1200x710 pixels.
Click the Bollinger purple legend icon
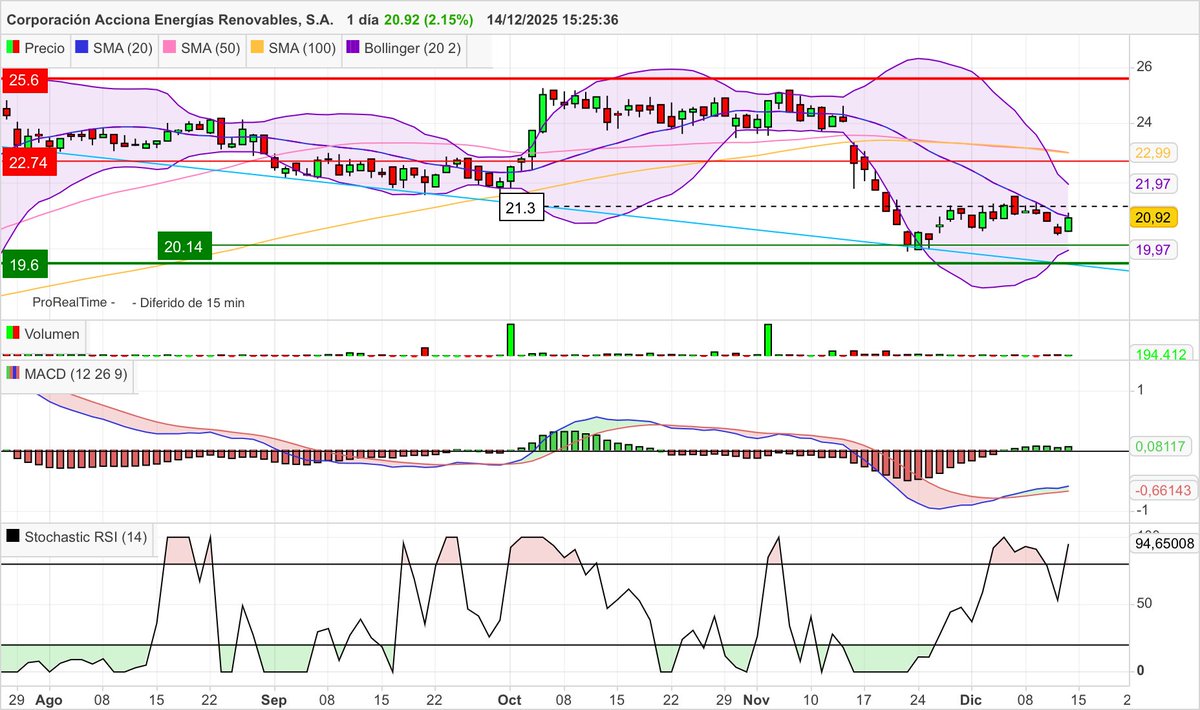(353, 48)
